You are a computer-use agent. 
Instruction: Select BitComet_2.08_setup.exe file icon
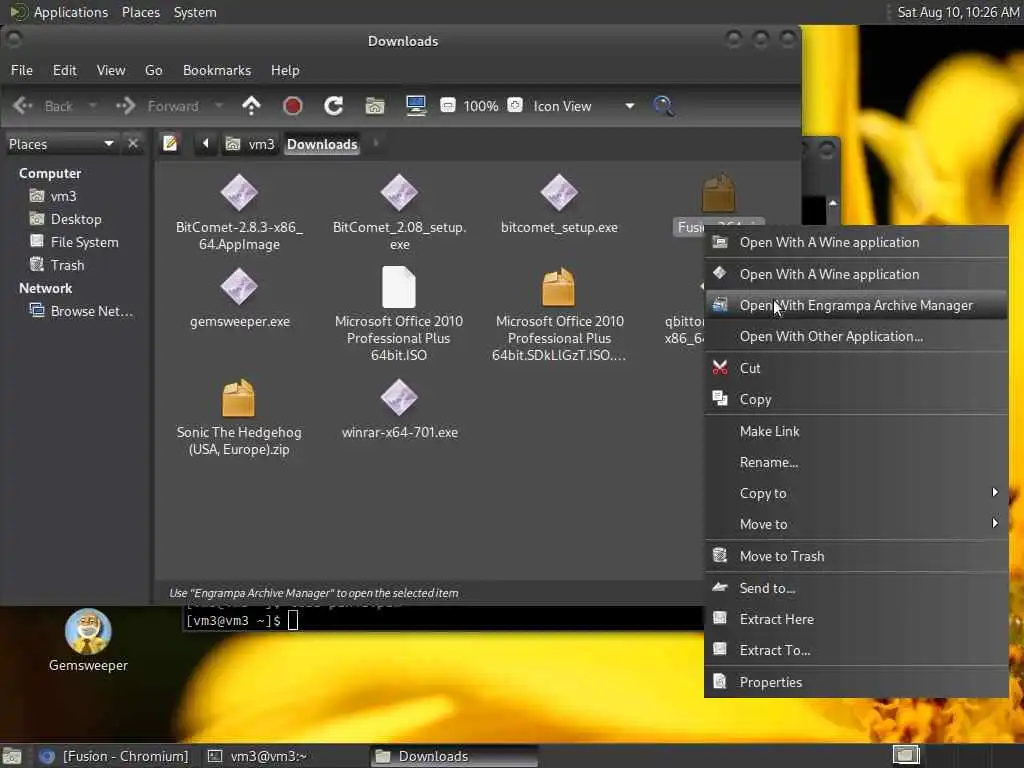click(399, 193)
